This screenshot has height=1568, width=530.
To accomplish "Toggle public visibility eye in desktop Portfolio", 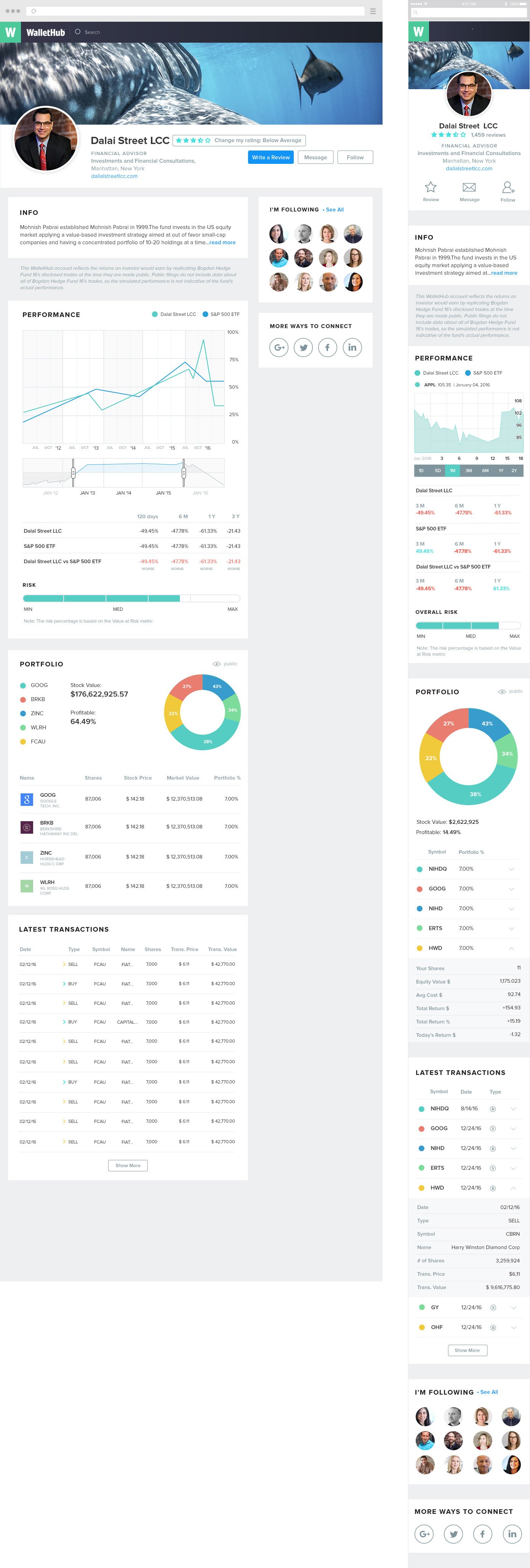I will 217,664.
